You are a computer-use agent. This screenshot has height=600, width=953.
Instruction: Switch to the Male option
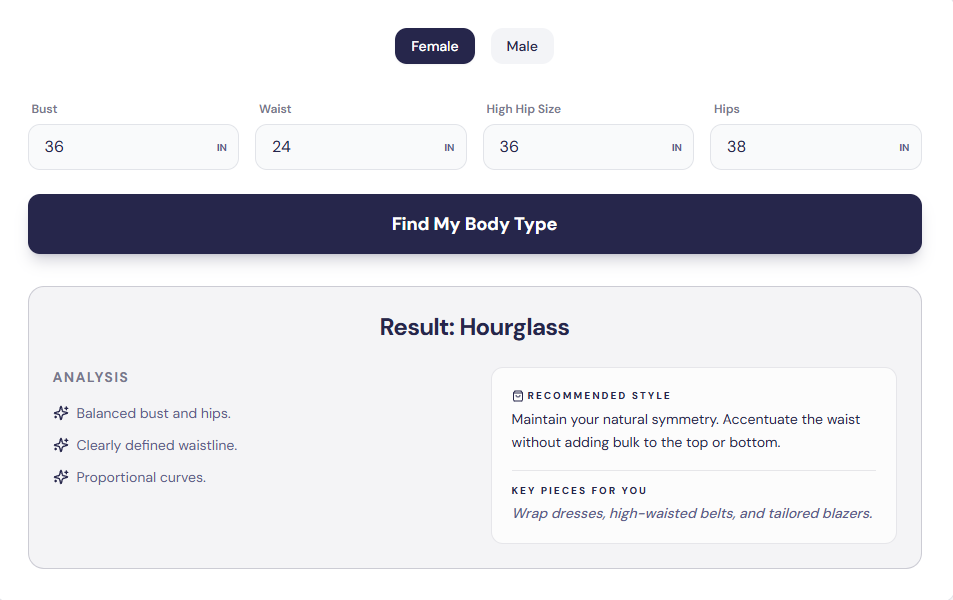tap(521, 45)
